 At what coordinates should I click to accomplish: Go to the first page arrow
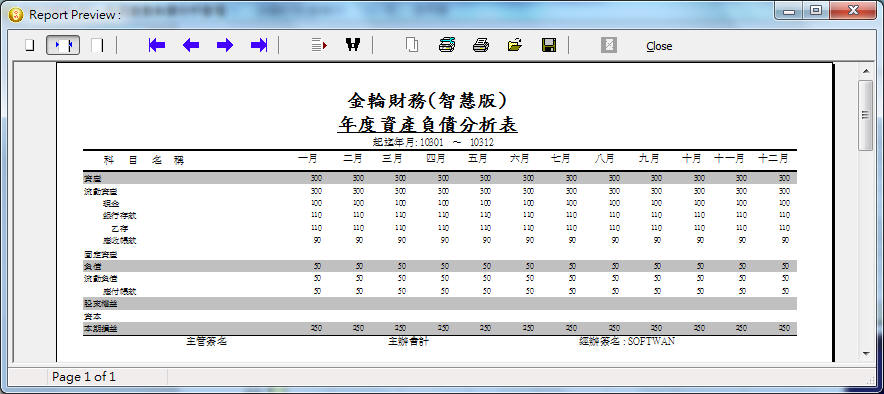tap(157, 46)
